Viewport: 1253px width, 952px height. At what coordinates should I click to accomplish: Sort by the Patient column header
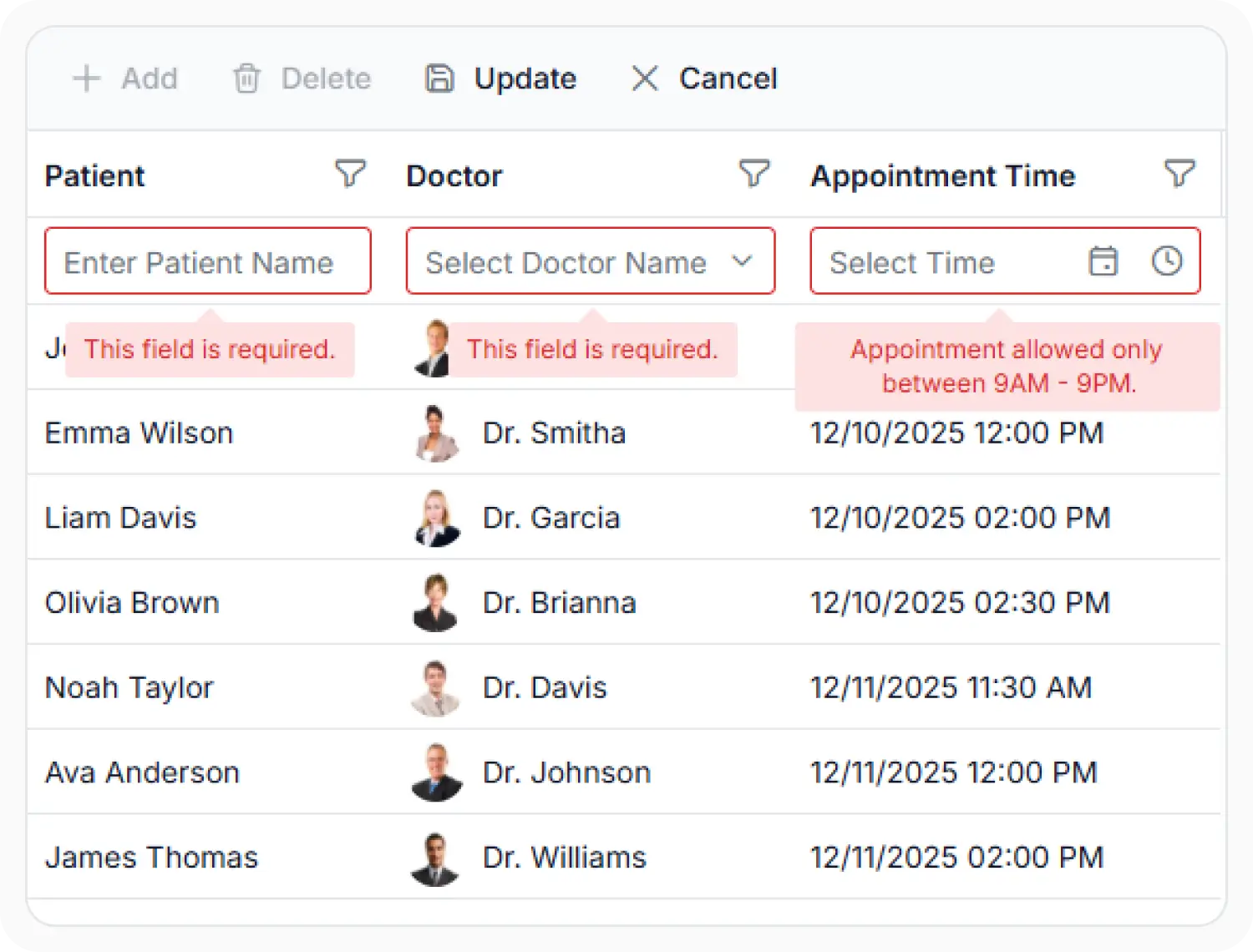(94, 176)
